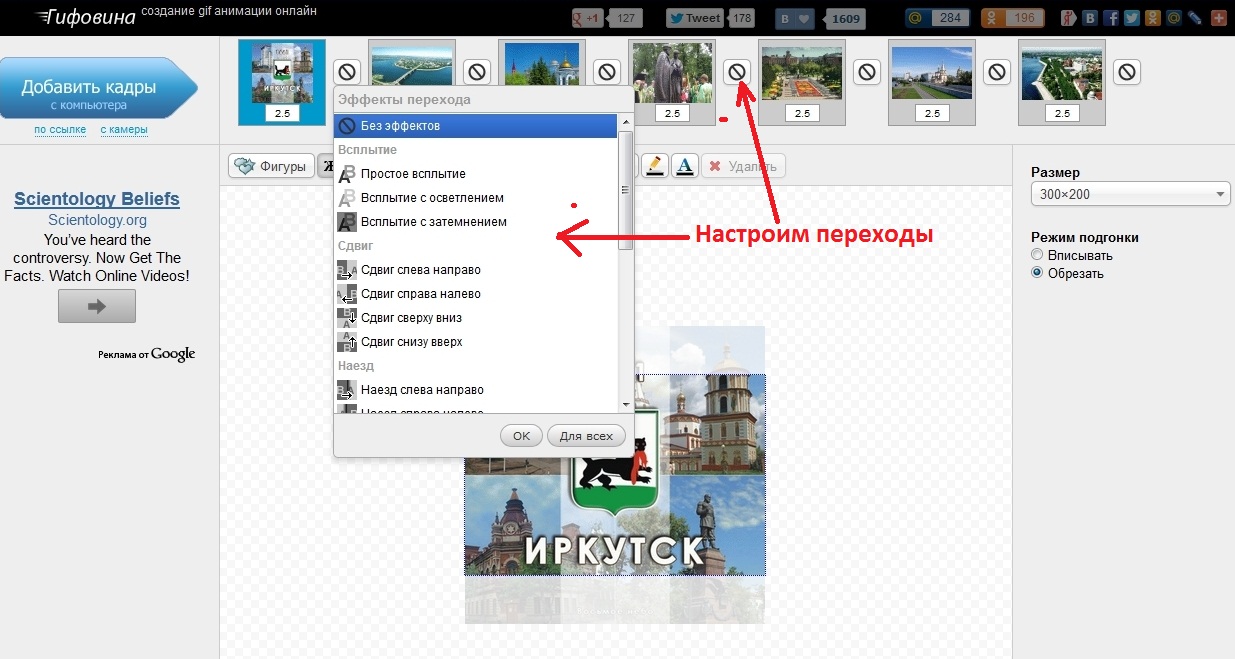The width and height of the screenshot is (1235, 659).
Task: Pick the pencil fill color tool
Action: (x=654, y=166)
